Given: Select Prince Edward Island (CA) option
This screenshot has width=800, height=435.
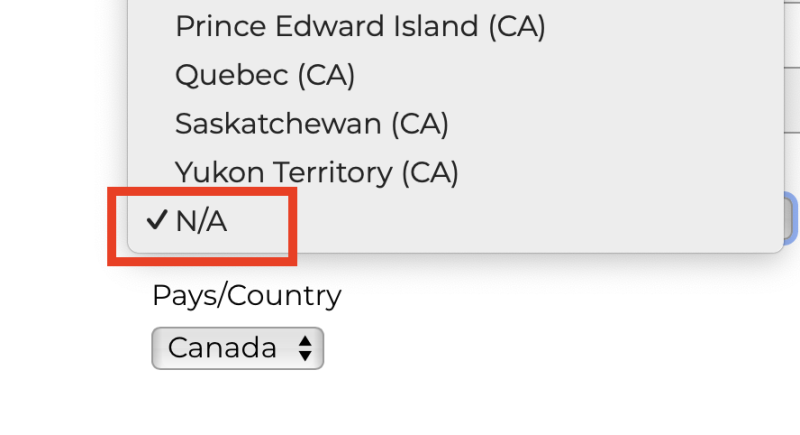Looking at the screenshot, I should click(360, 27).
